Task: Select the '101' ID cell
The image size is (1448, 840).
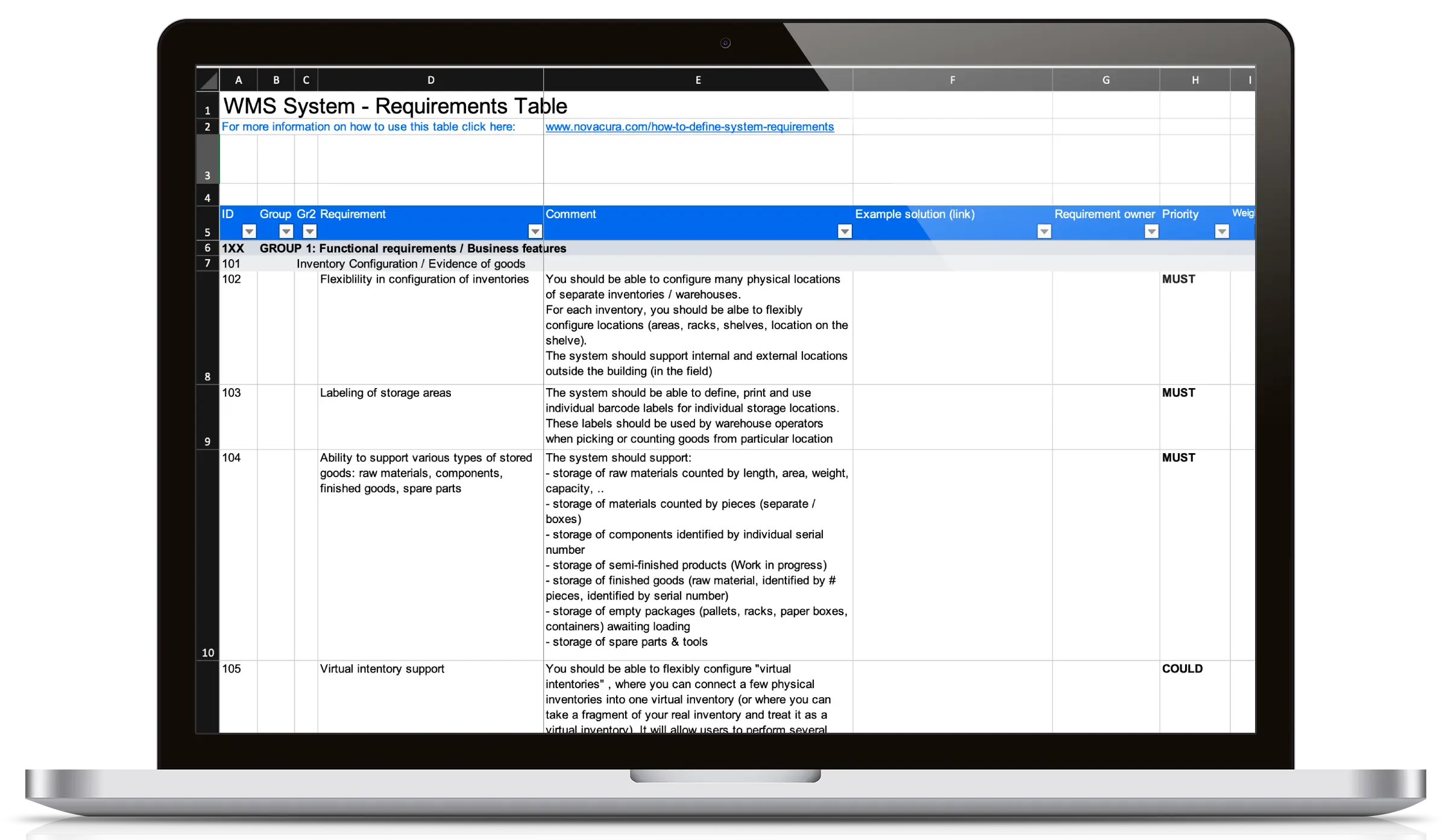Action: [239, 263]
